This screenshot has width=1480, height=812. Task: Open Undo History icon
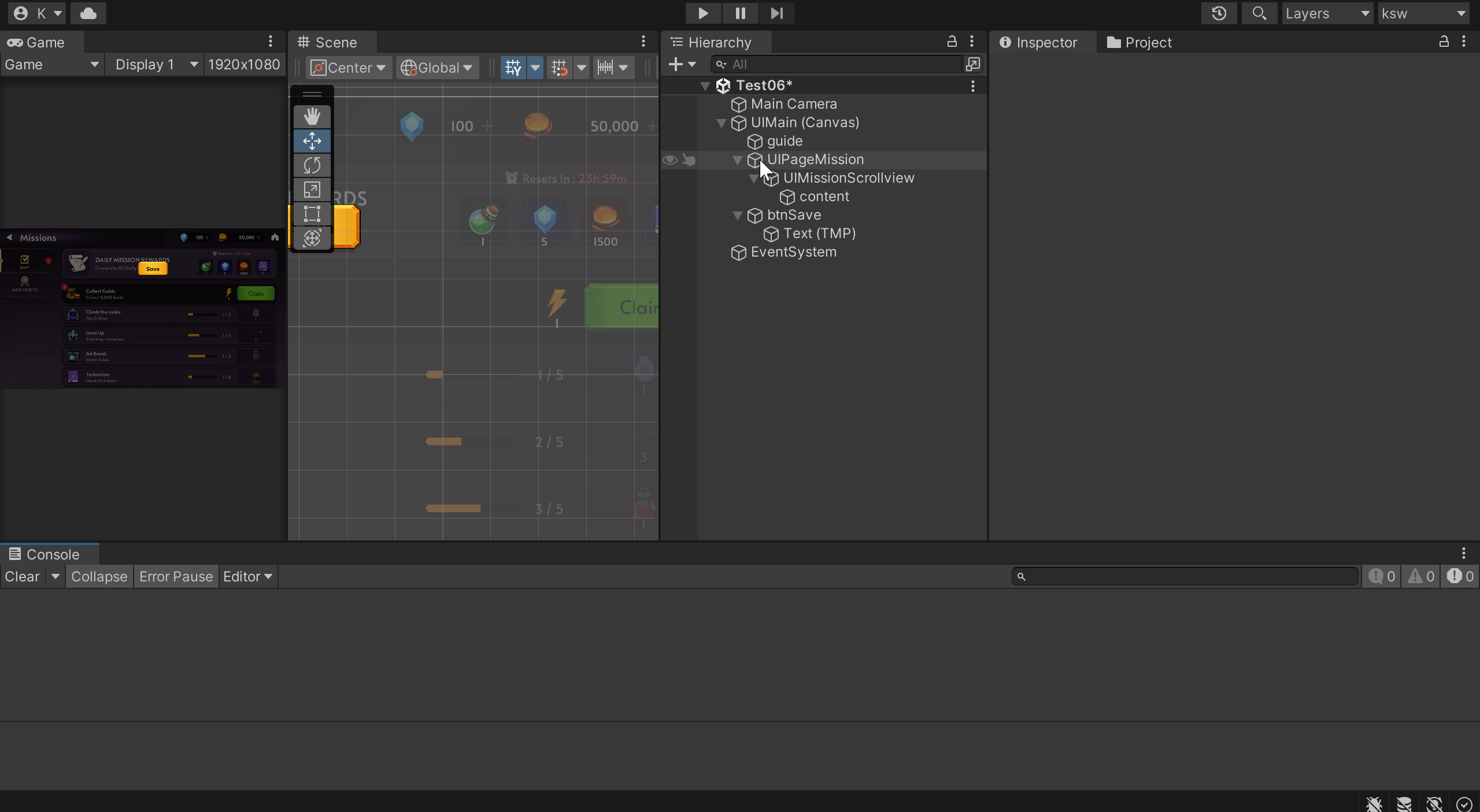[x=1219, y=13]
